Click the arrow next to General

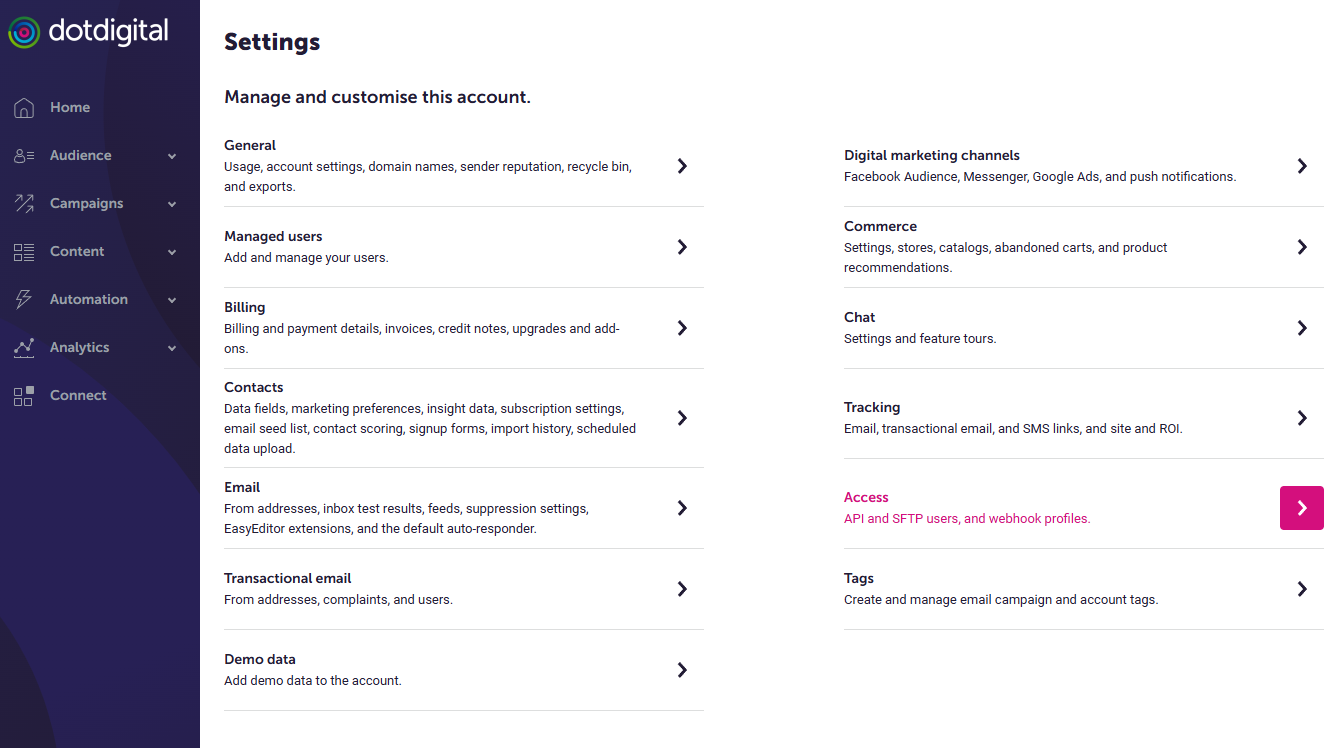[x=682, y=166]
